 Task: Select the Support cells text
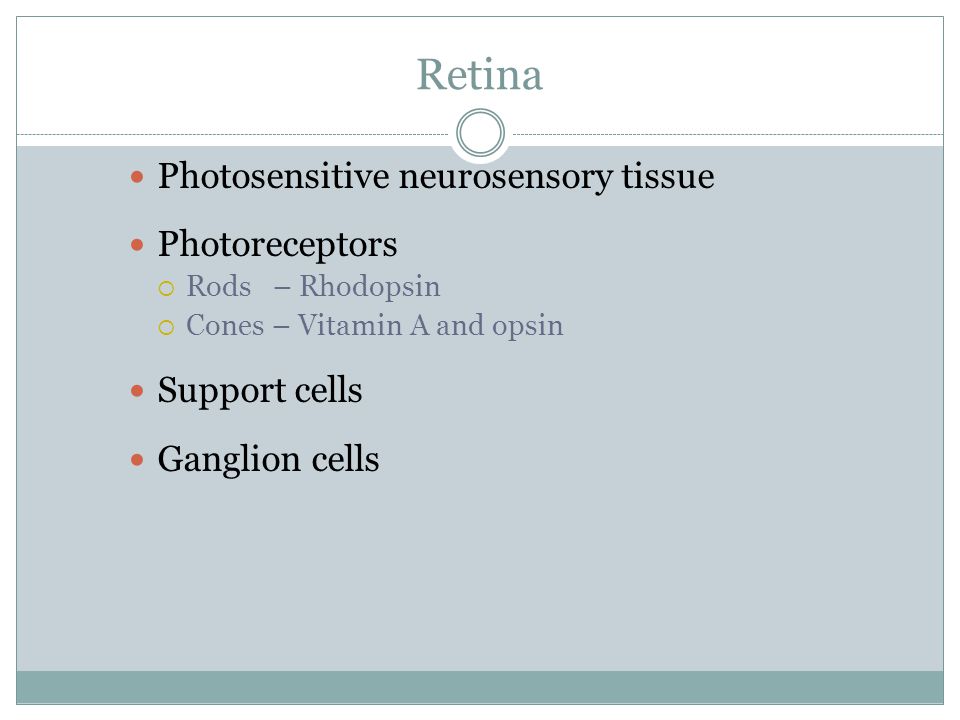click(260, 391)
